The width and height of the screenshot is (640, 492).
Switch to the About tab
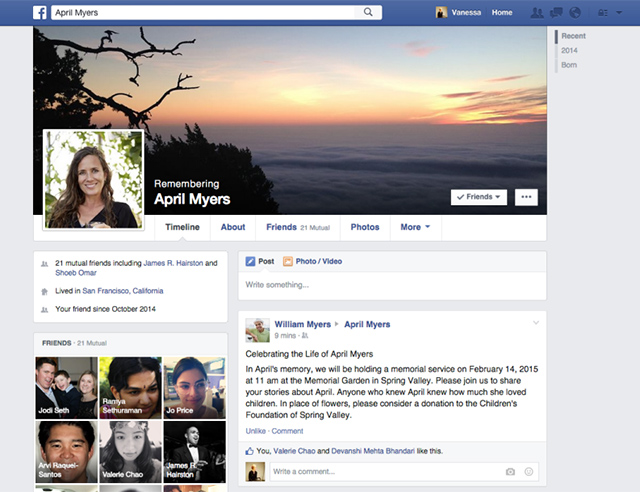[233, 227]
